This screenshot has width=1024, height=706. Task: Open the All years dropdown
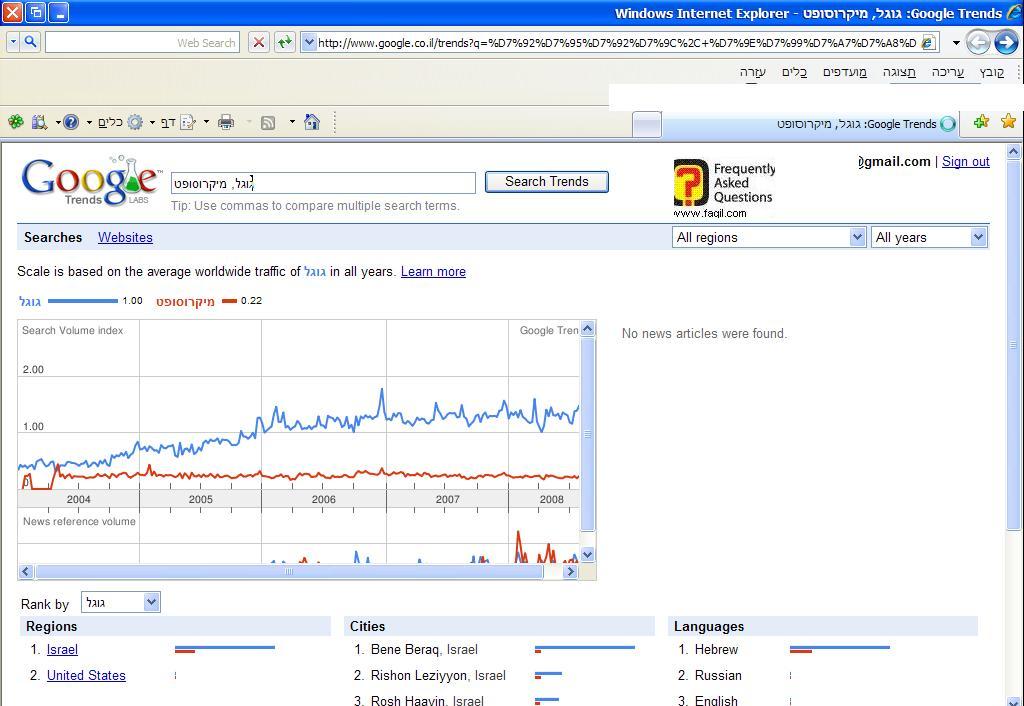click(x=929, y=237)
